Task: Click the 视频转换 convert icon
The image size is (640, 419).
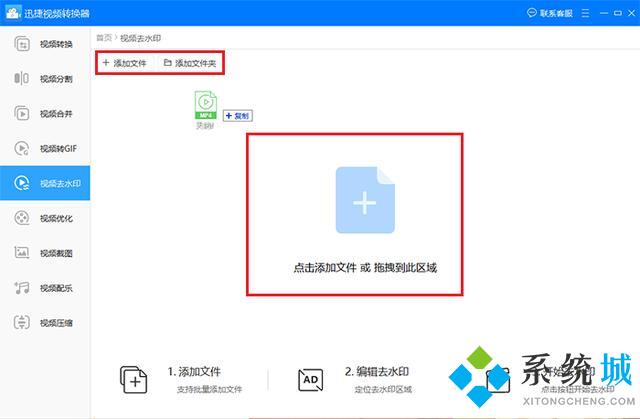Action: 22,44
